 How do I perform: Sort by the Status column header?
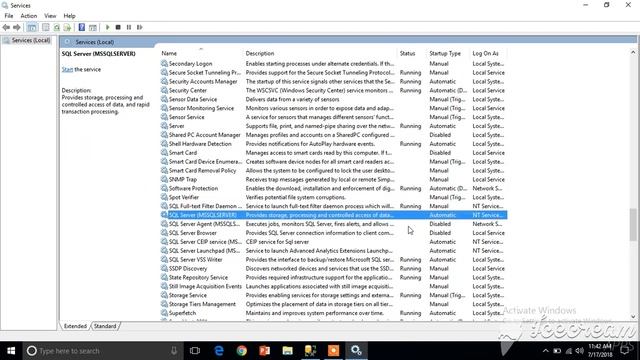click(407, 53)
